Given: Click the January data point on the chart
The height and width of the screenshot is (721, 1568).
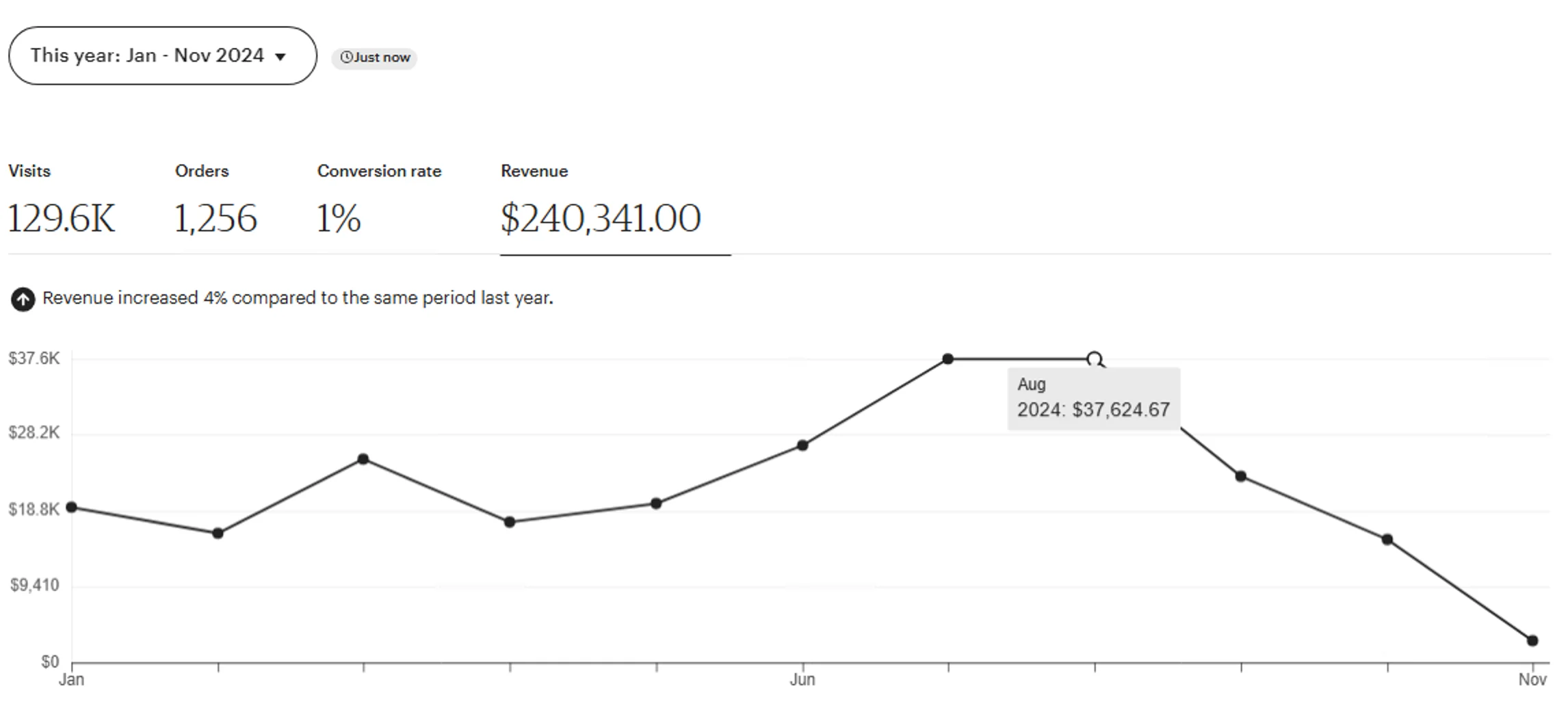Looking at the screenshot, I should 71,508.
